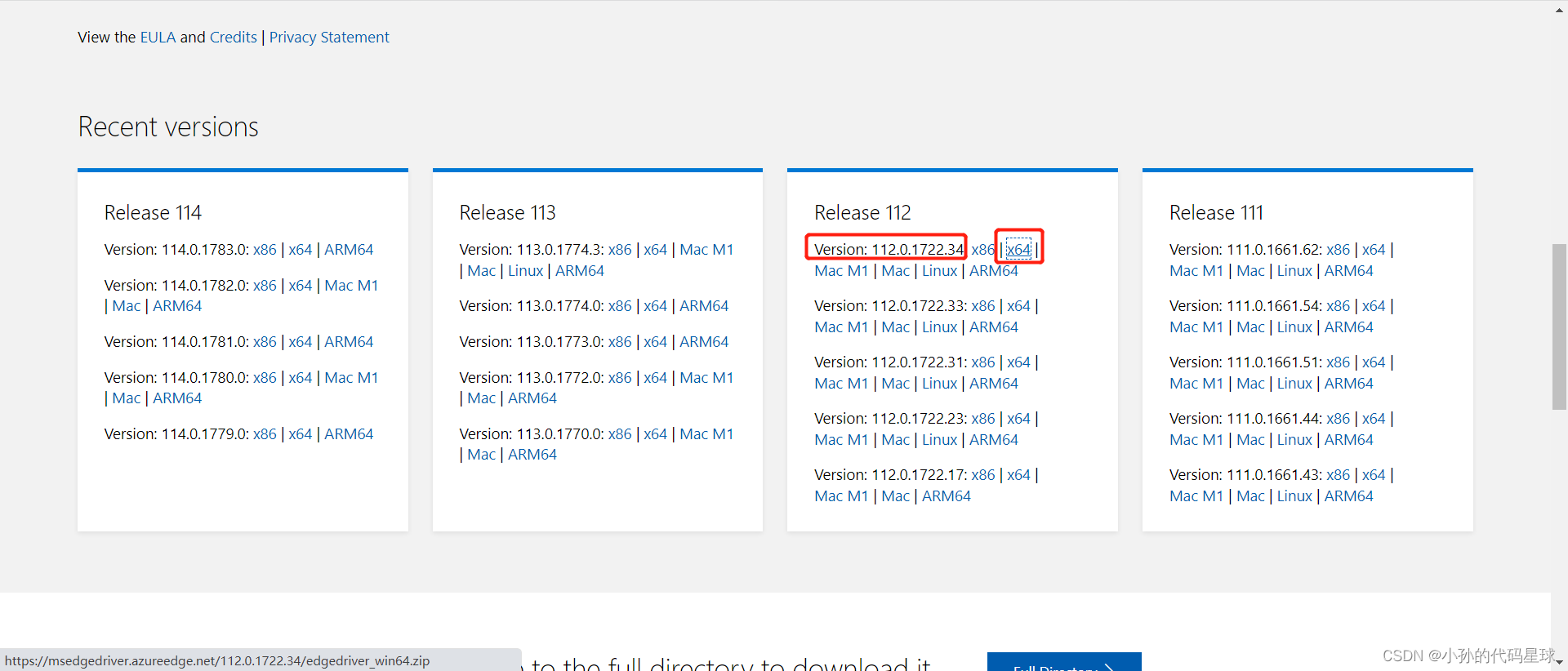Download x86 driver for version 114.0.1779.0
Viewport: 1568px width, 671px height.
pos(265,434)
